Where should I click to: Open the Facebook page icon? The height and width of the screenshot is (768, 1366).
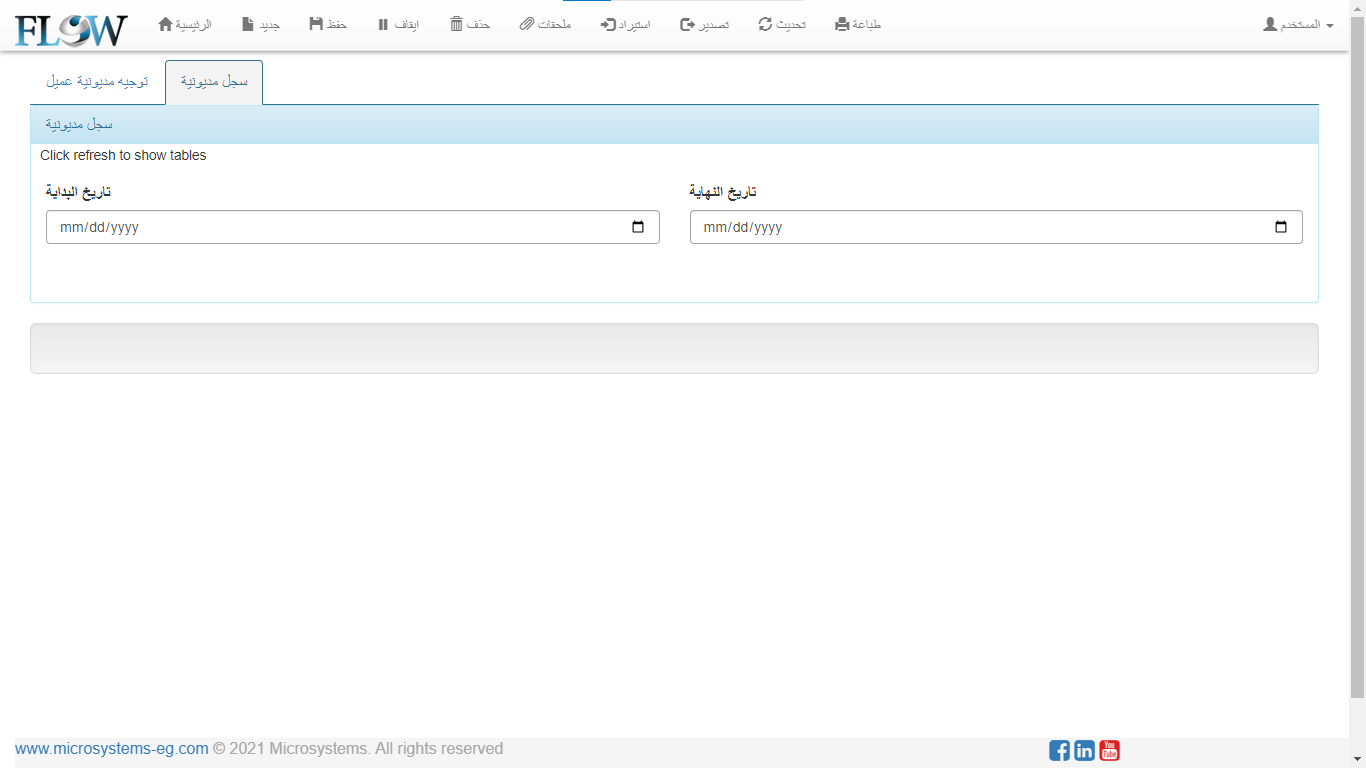coord(1059,750)
